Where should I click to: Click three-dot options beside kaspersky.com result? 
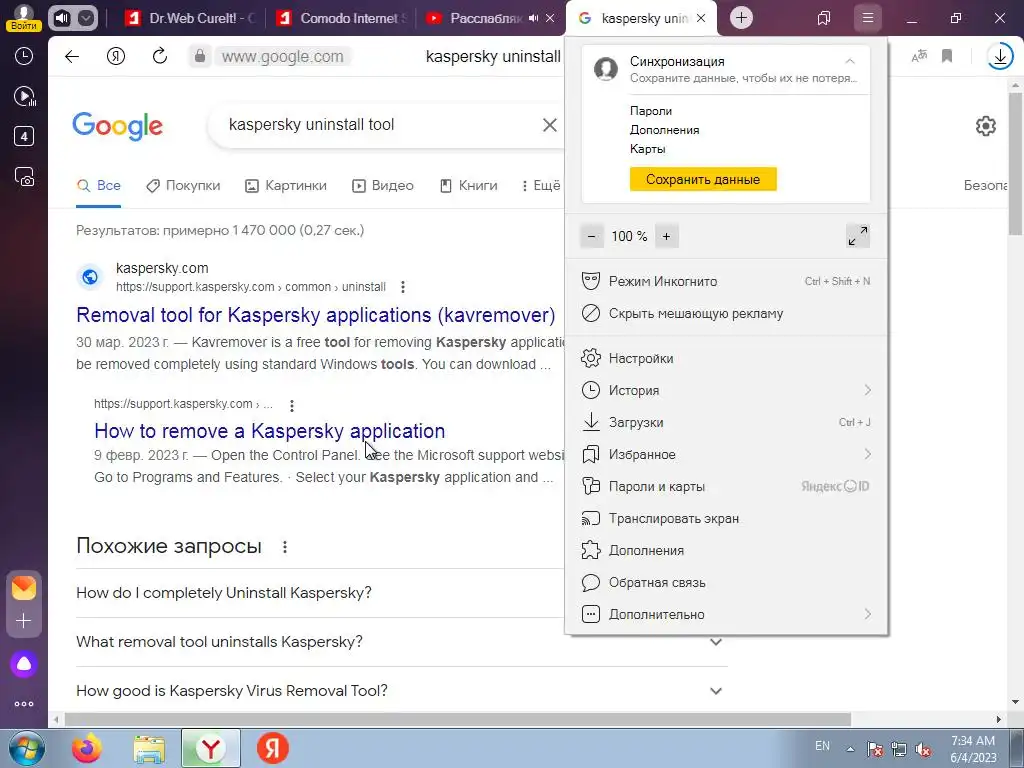(x=403, y=287)
